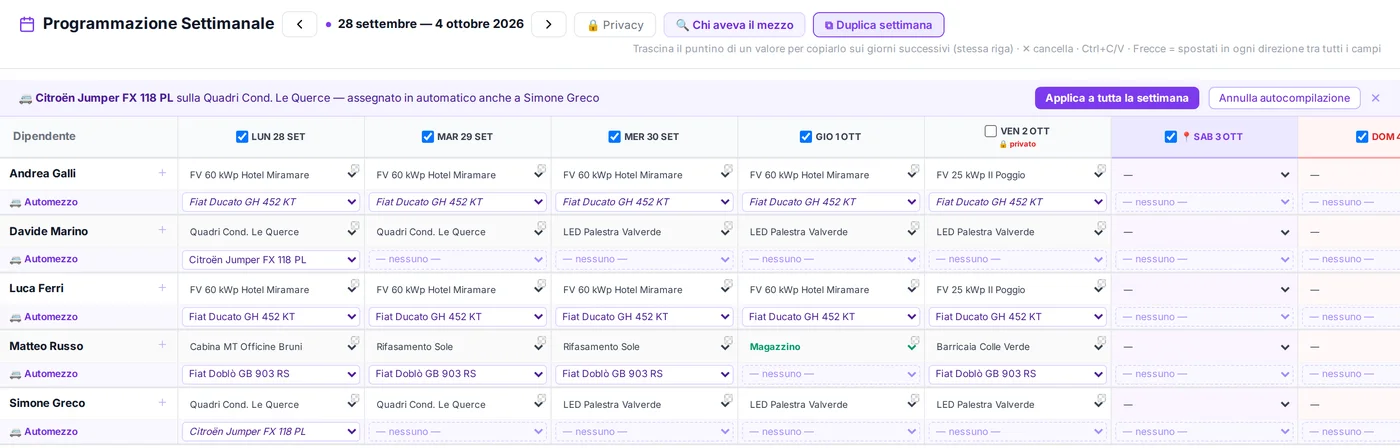
Task: Click the copy handle on Andrea Galli's LUN site cell
Action: 355,168
